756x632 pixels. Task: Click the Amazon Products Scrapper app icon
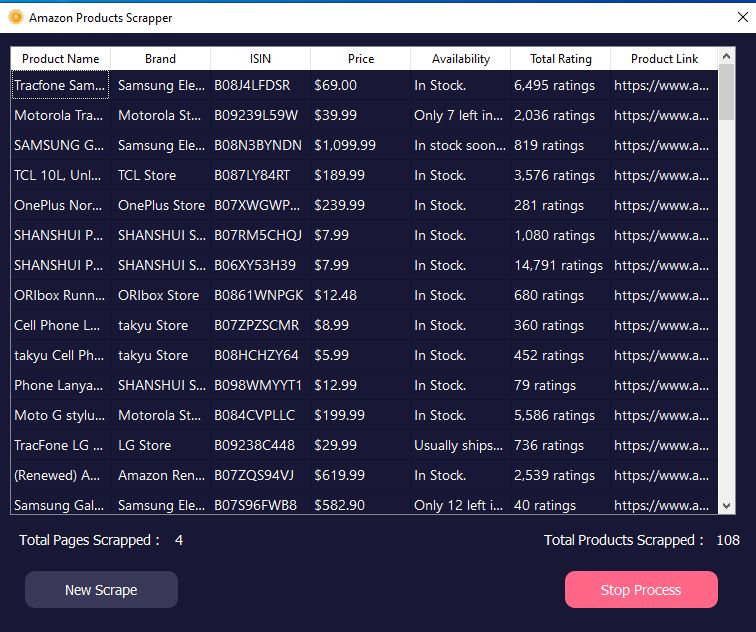pyautogui.click(x=16, y=17)
